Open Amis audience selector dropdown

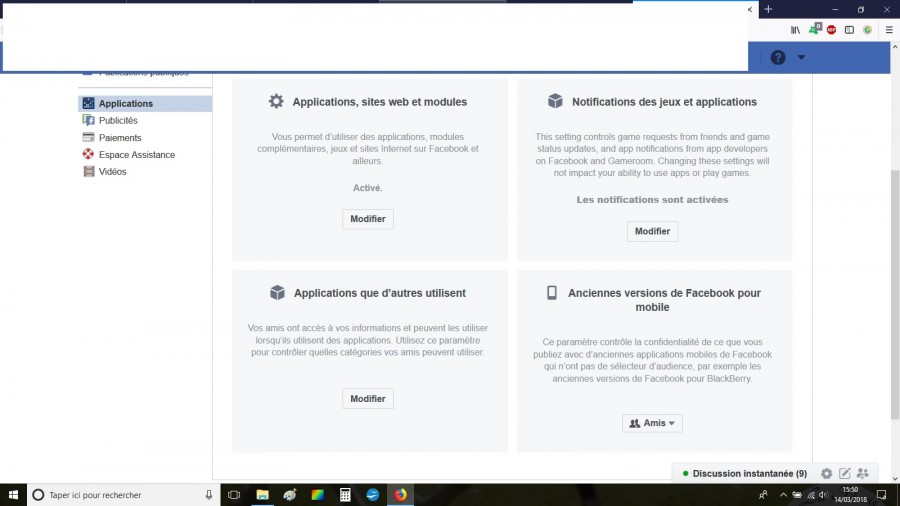(x=652, y=423)
